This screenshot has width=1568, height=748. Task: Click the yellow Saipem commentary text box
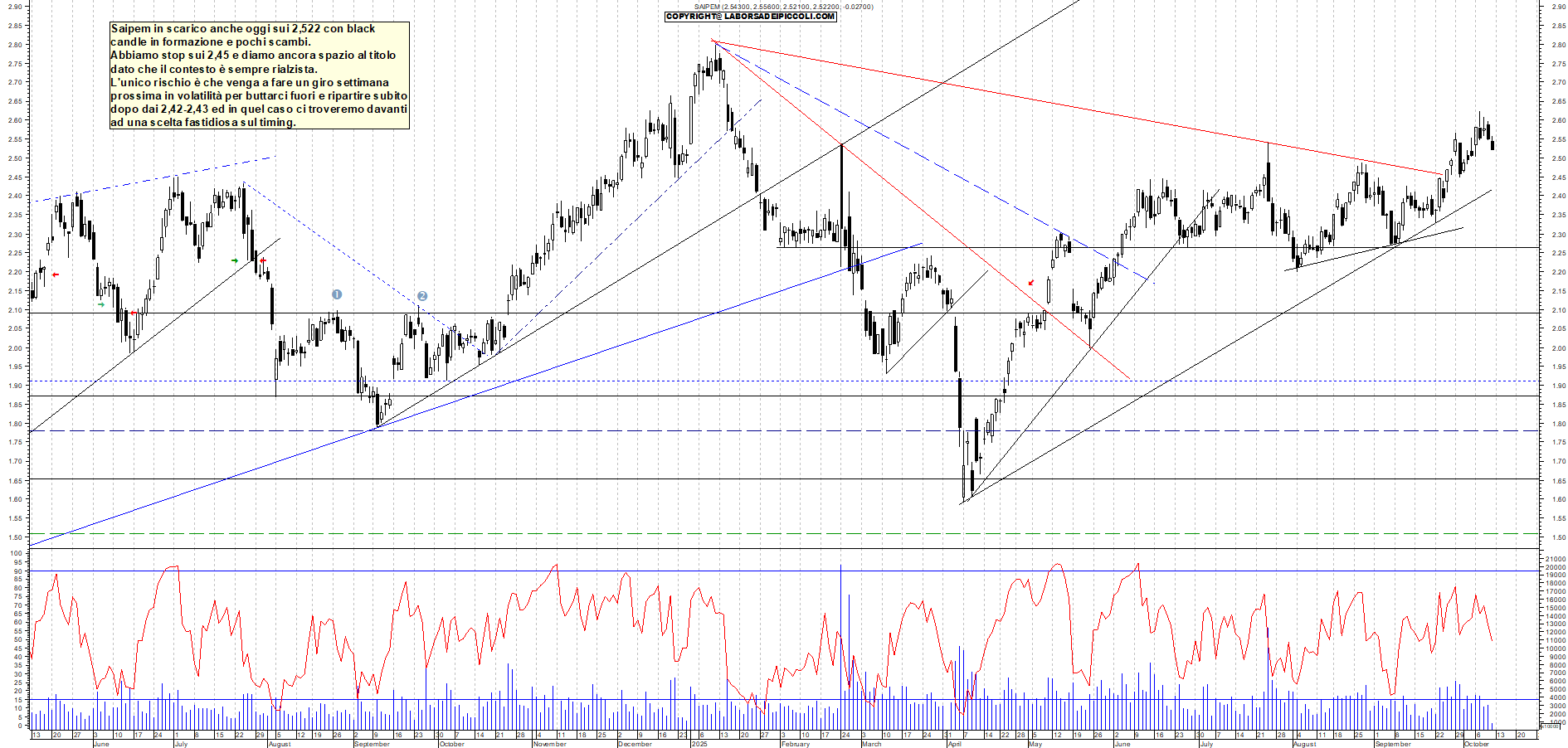[259, 75]
